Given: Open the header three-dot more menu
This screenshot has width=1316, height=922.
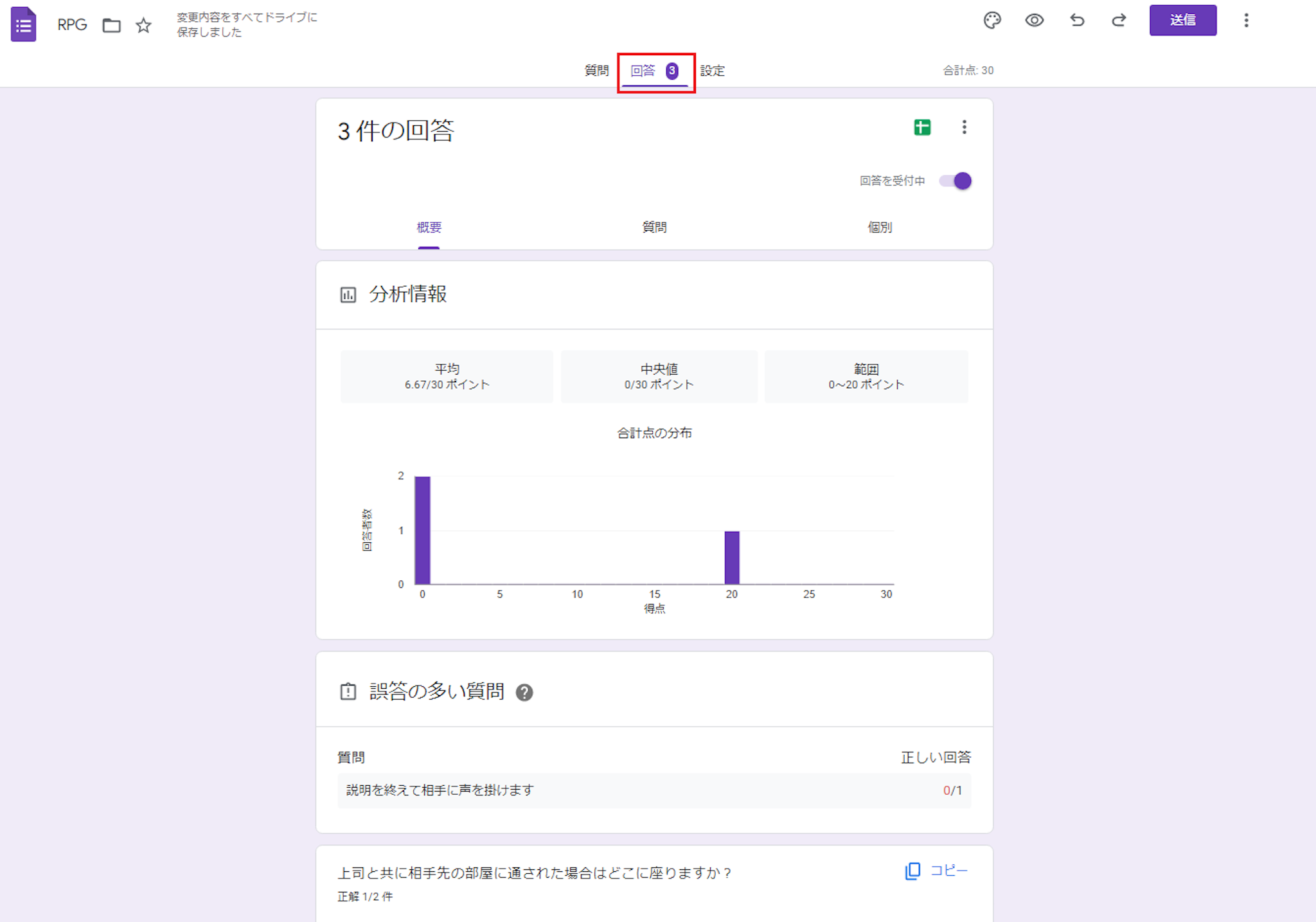Looking at the screenshot, I should point(1246,21).
